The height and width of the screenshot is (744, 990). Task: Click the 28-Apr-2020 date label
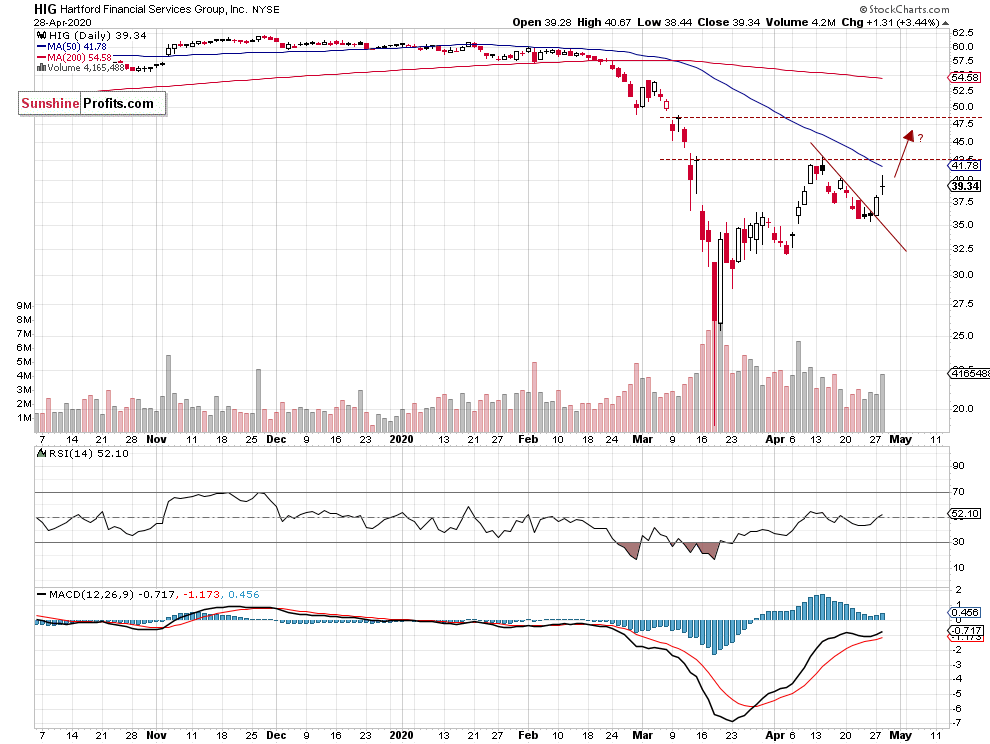[x=63, y=23]
